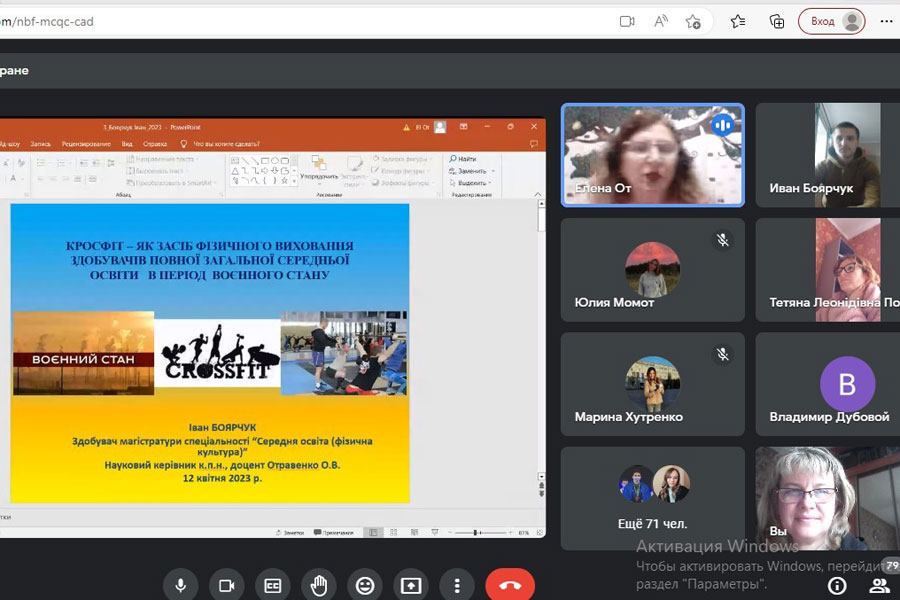This screenshot has height=600, width=900.
Task: Raise your hand in the meeting
Action: click(319, 585)
